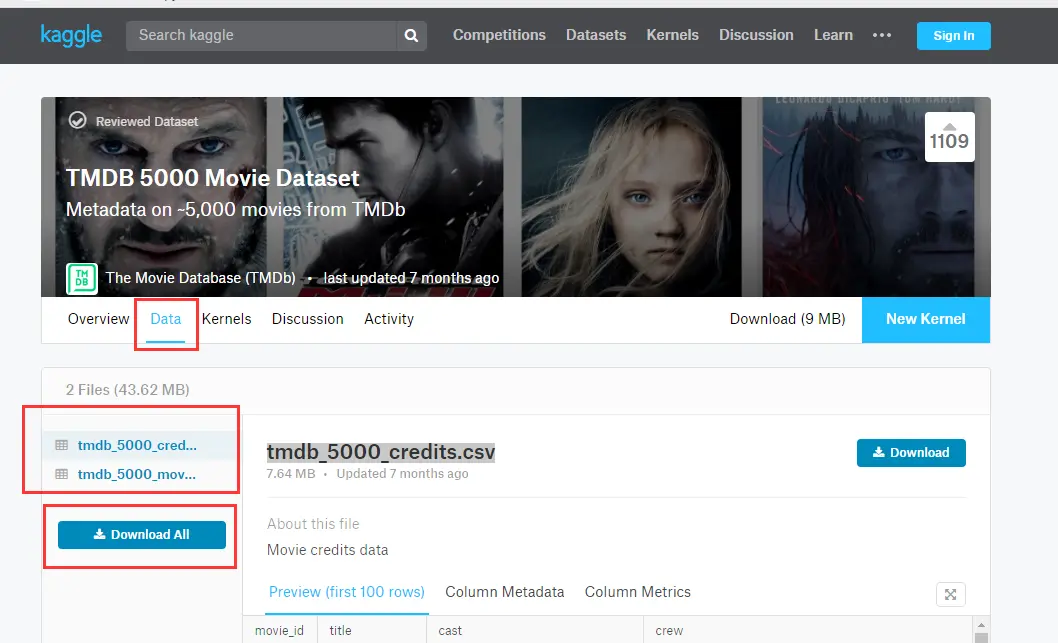The image size is (1058, 643).
Task: Click The Movie Database (TMDb) owner link
Action: 200,278
